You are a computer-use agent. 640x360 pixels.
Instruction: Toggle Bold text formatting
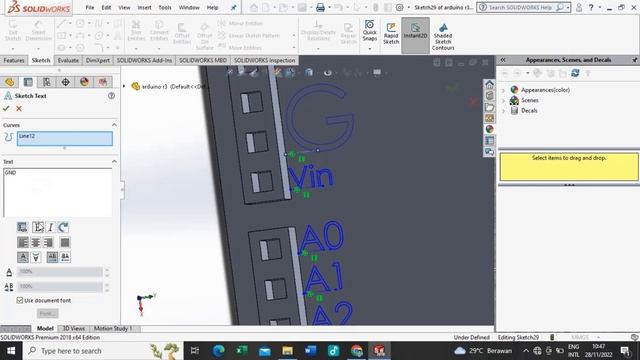point(38,227)
